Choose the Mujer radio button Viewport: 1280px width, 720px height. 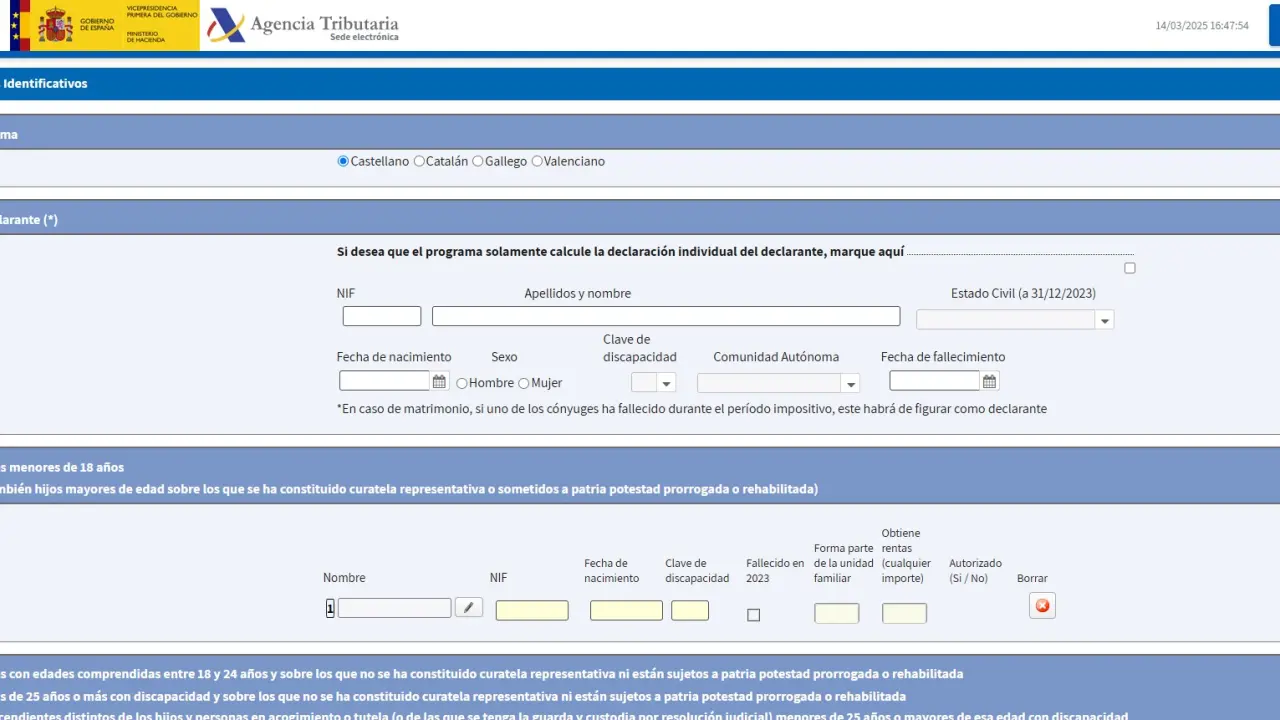pyautogui.click(x=523, y=383)
